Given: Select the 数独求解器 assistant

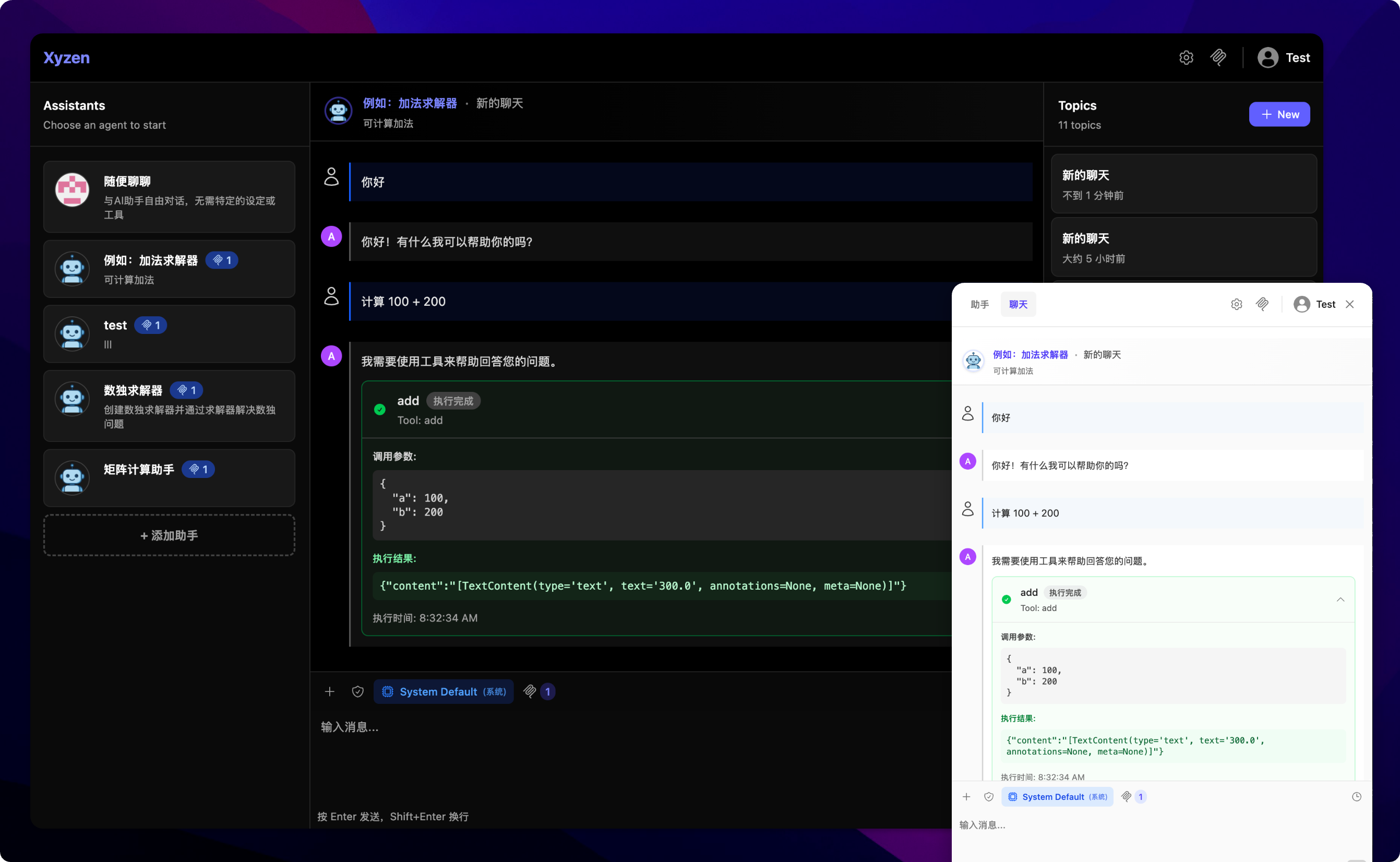Looking at the screenshot, I should [x=169, y=406].
